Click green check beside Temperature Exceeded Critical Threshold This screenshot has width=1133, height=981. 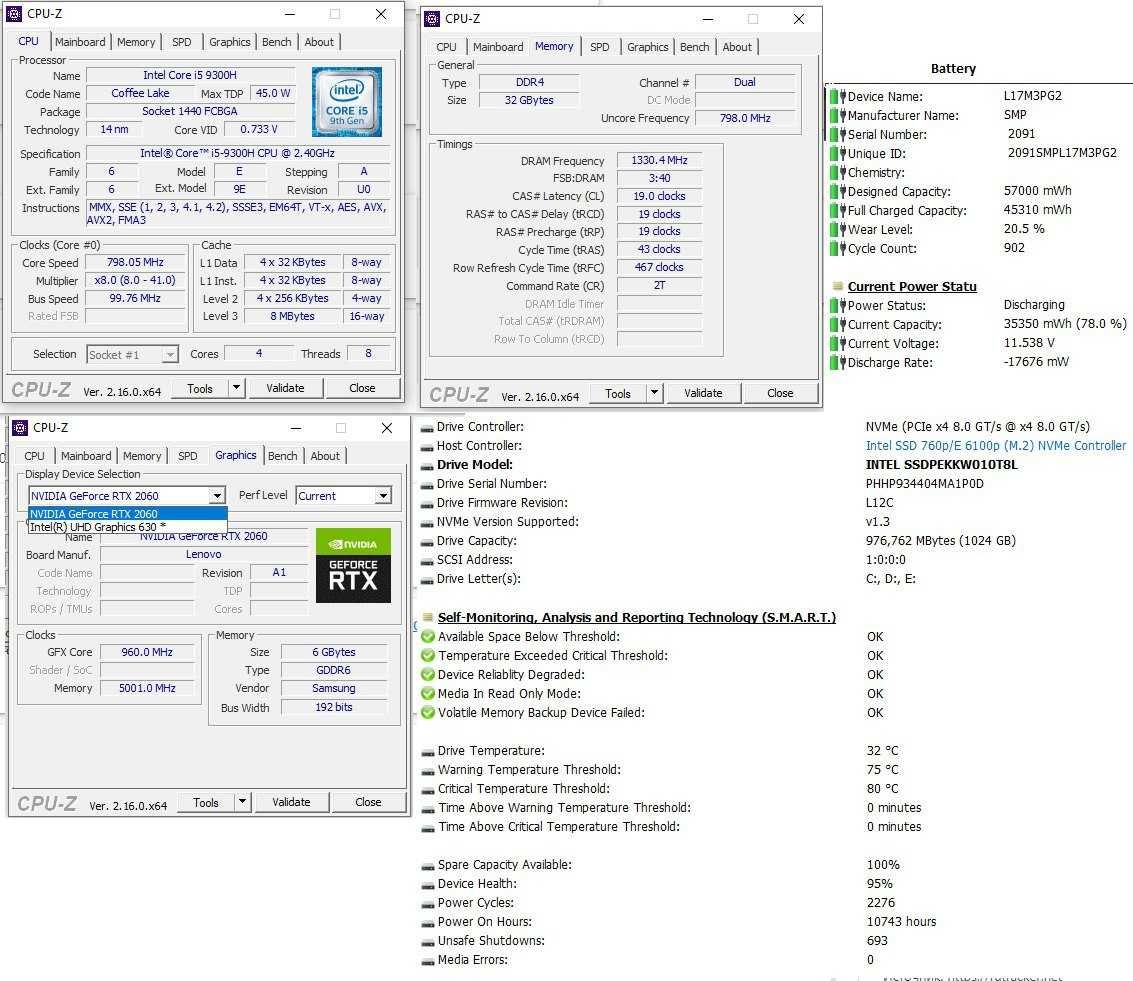pos(428,655)
